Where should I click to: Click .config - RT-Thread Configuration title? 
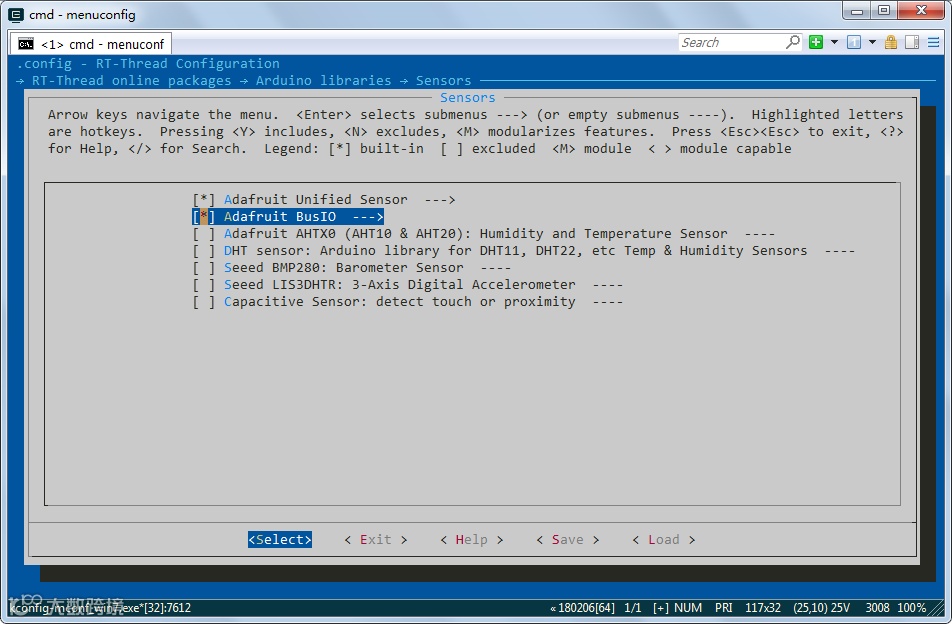pyautogui.click(x=148, y=64)
